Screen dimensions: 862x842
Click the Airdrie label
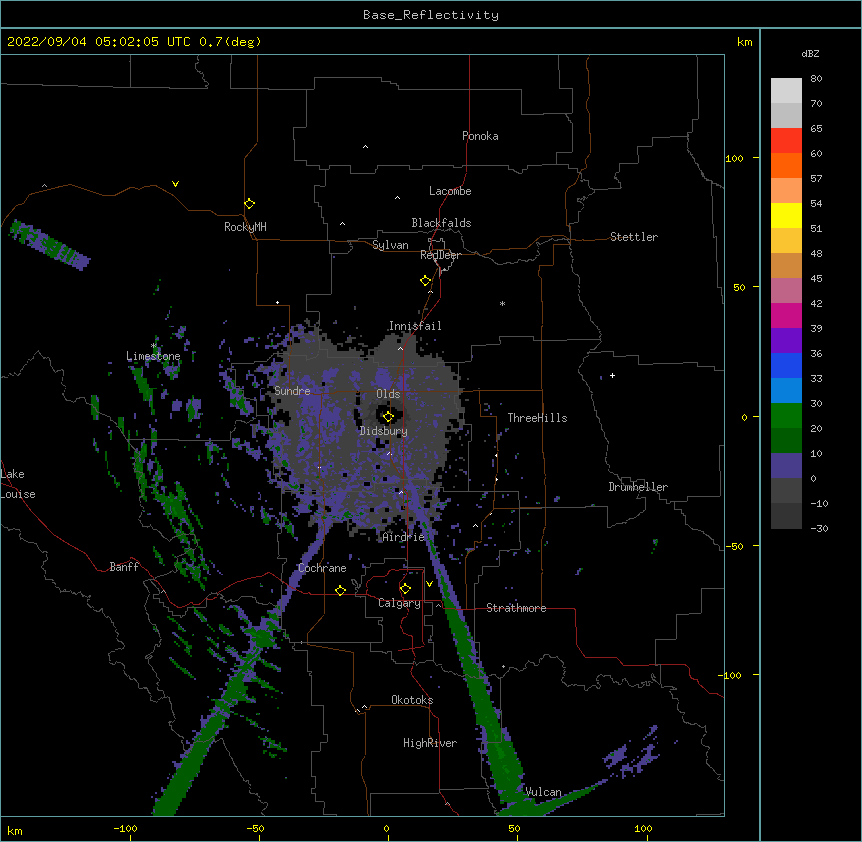[x=404, y=537]
